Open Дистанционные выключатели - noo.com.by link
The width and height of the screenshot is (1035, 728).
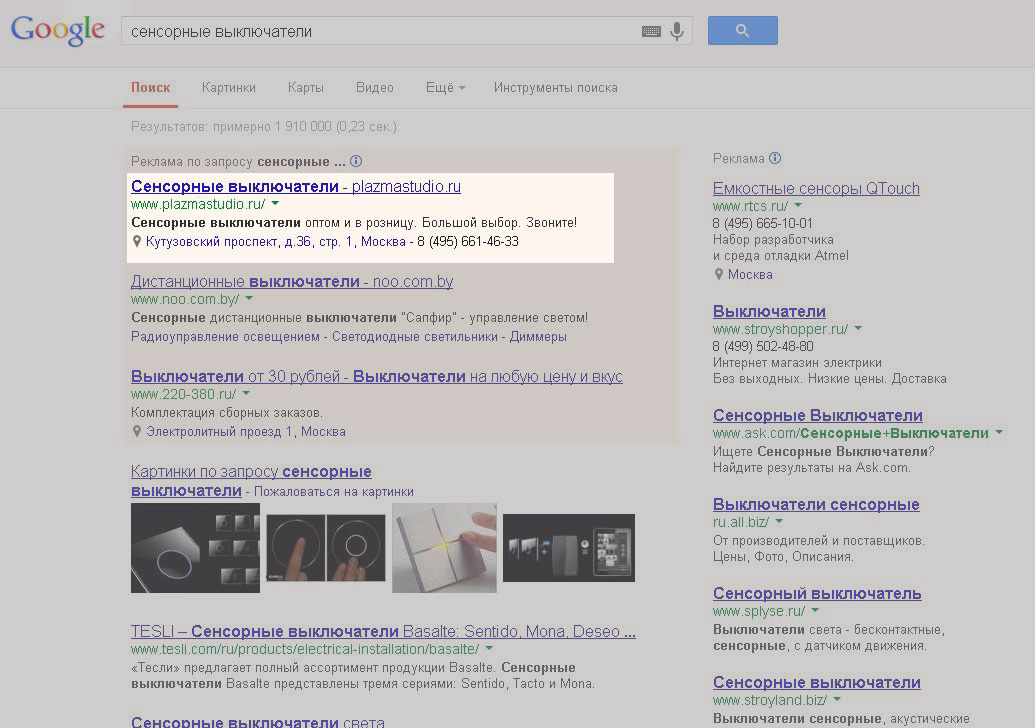tap(292, 282)
